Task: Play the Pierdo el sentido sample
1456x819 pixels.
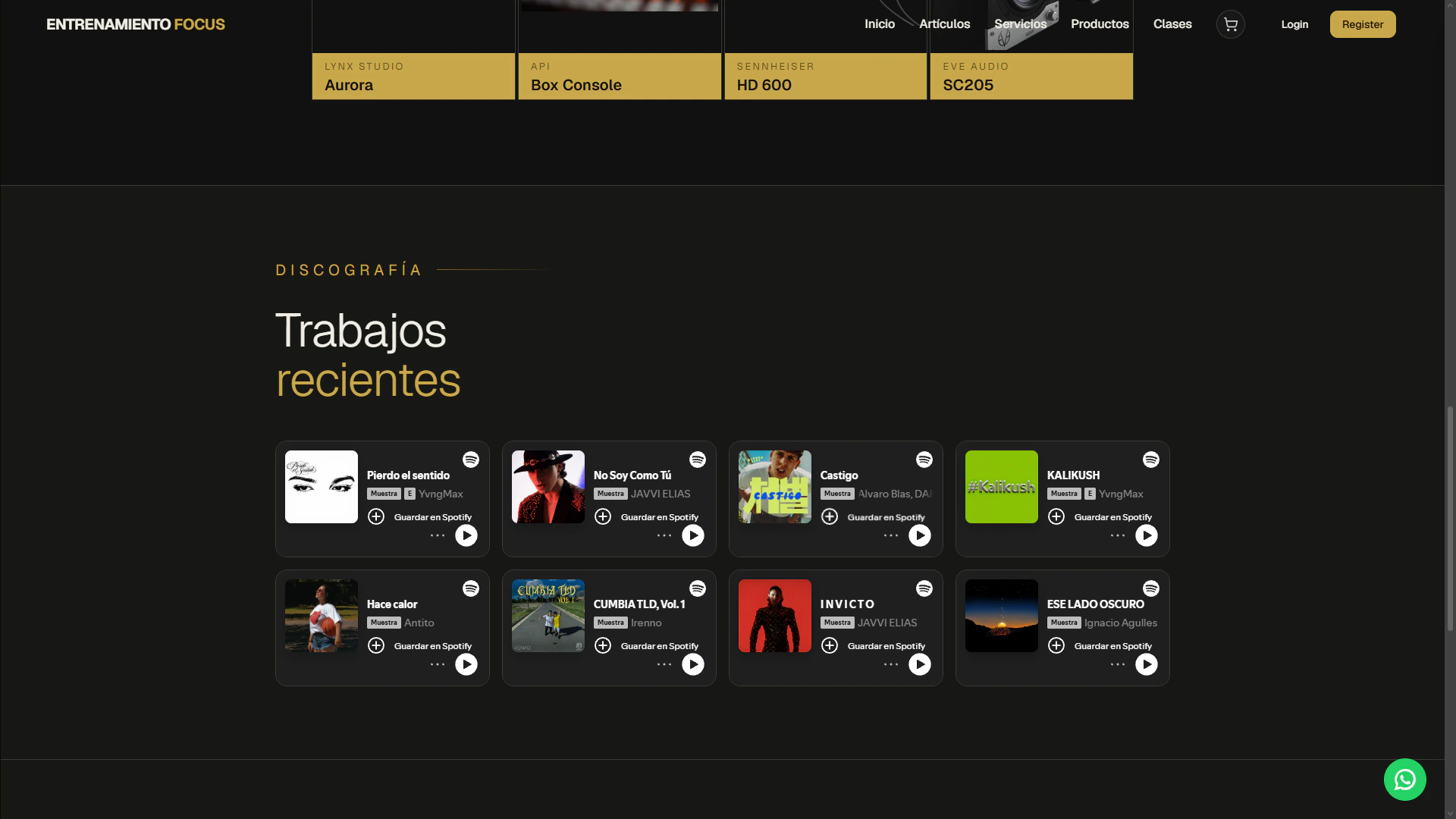Action: point(466,535)
